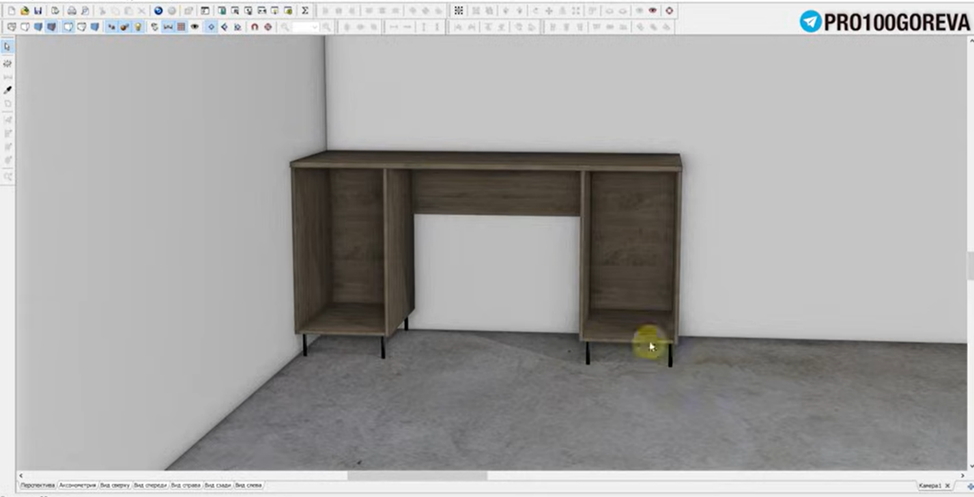Click the zoom-out magnifier left of zoom box
The width and height of the screenshot is (974, 497).
(284, 27)
